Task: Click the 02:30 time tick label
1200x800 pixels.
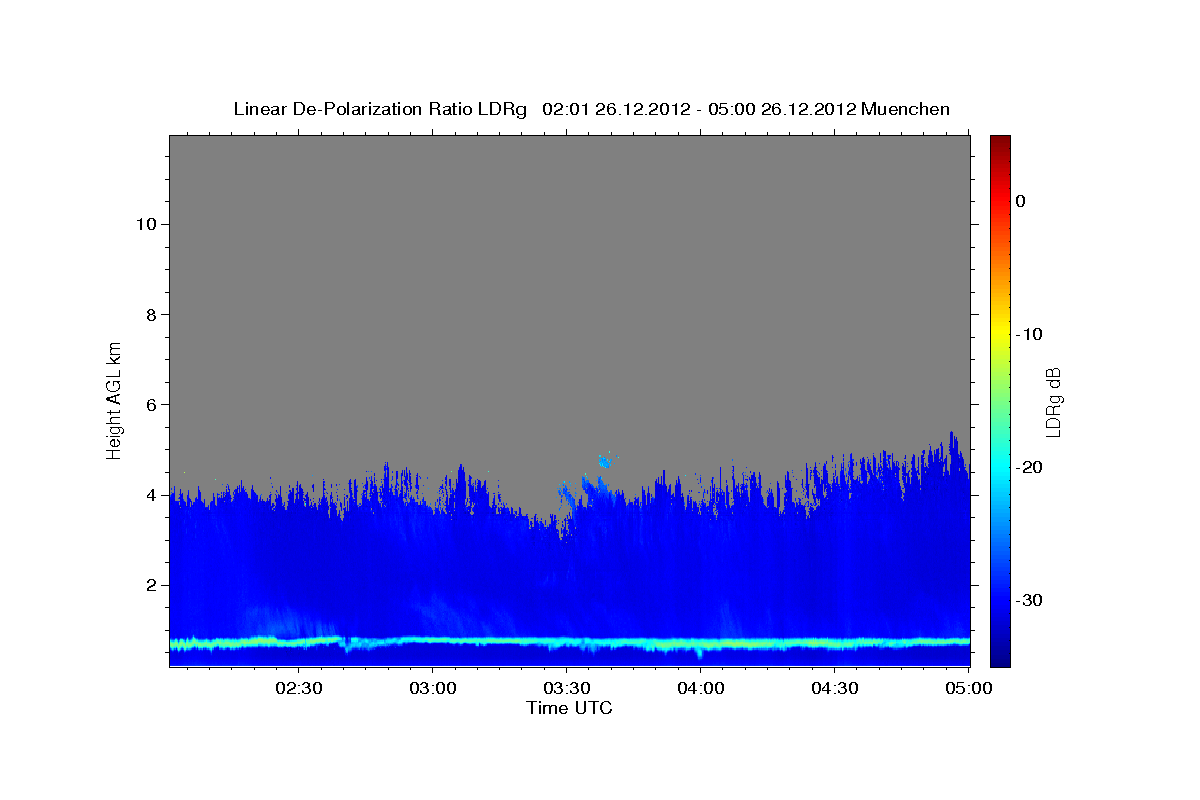Action: coord(299,688)
